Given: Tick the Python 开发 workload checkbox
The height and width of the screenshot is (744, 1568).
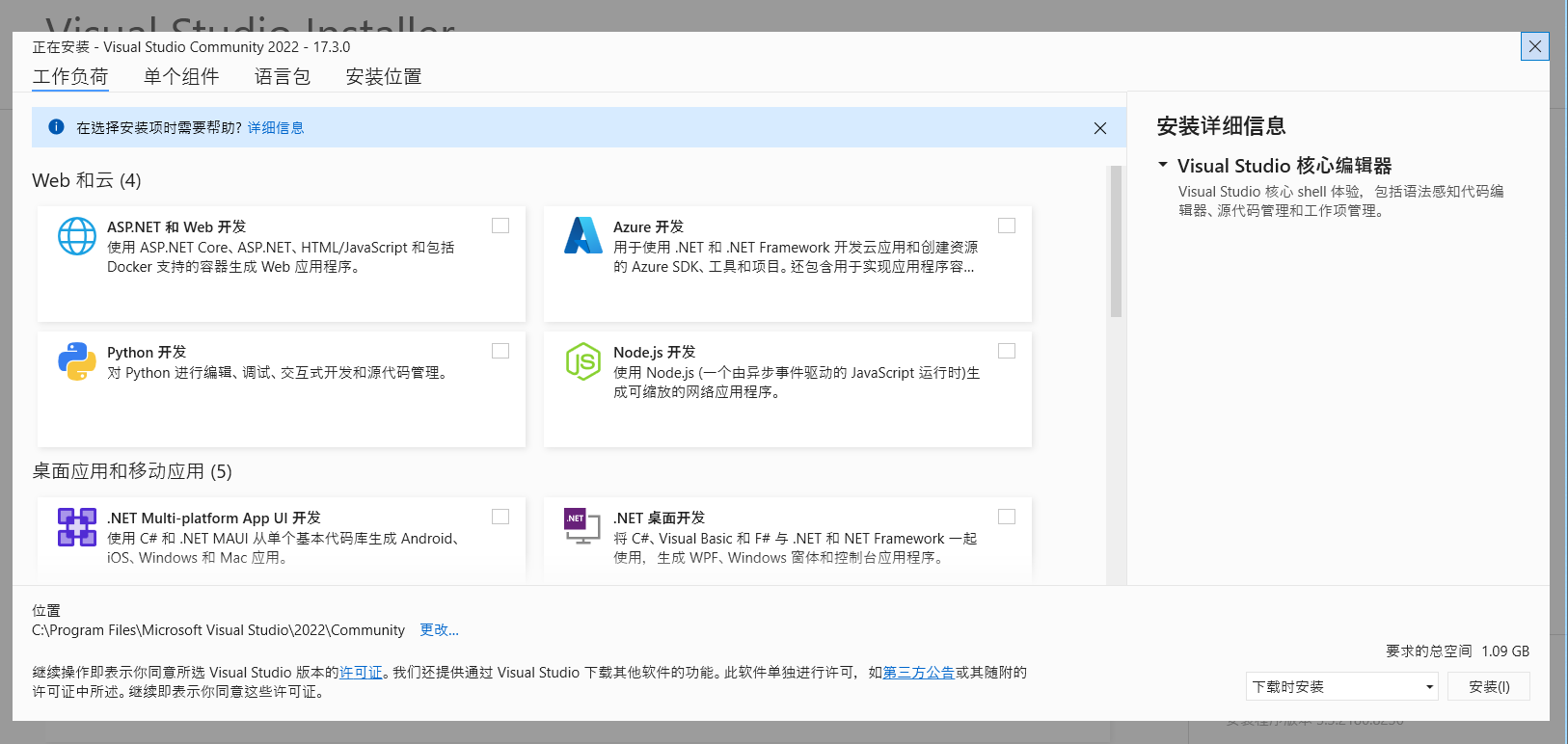Looking at the screenshot, I should tap(500, 351).
